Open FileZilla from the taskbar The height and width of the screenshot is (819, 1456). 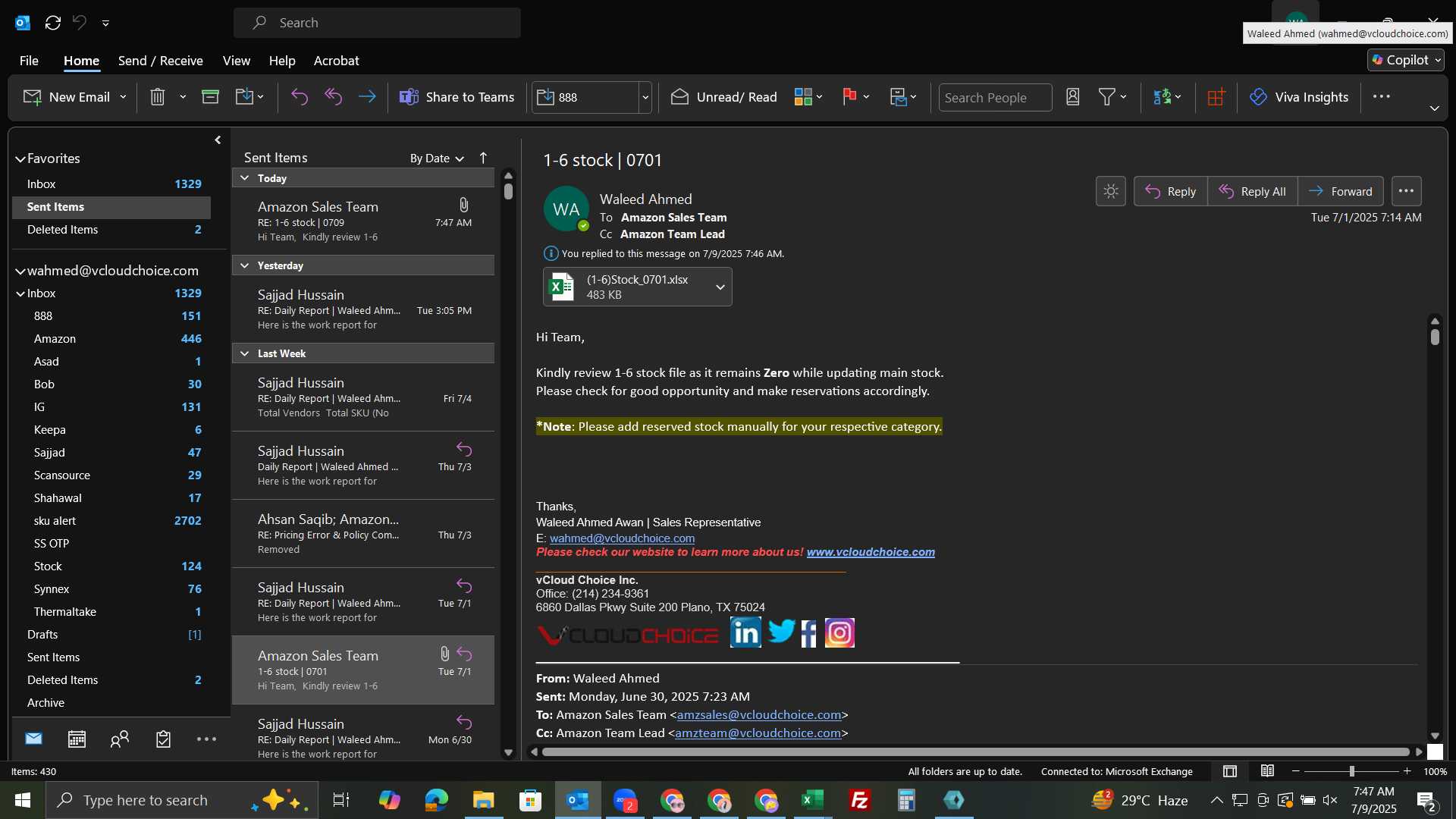(860, 800)
